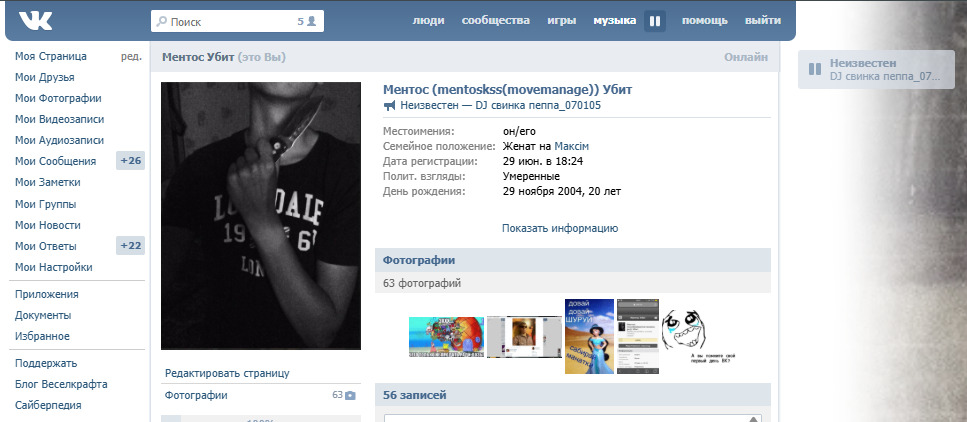Open Мои Новости in sidebar
967x422 pixels.
(x=47, y=225)
